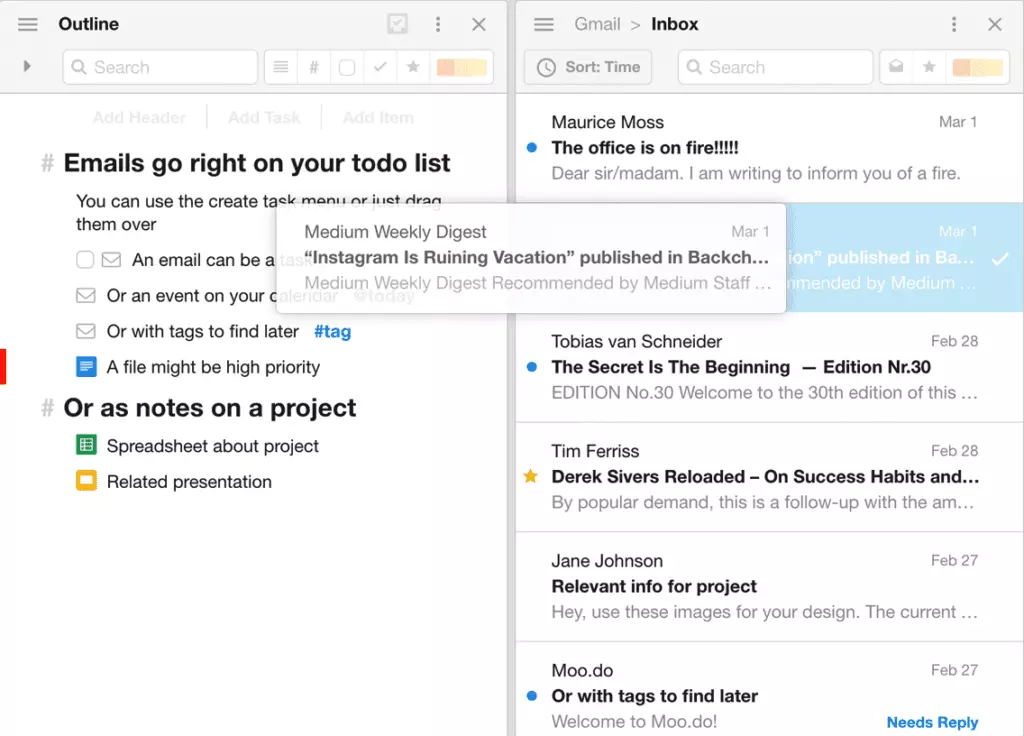Screen dimensions: 1024x736
Task: Open Outline pane more options menu
Action: [438, 25]
